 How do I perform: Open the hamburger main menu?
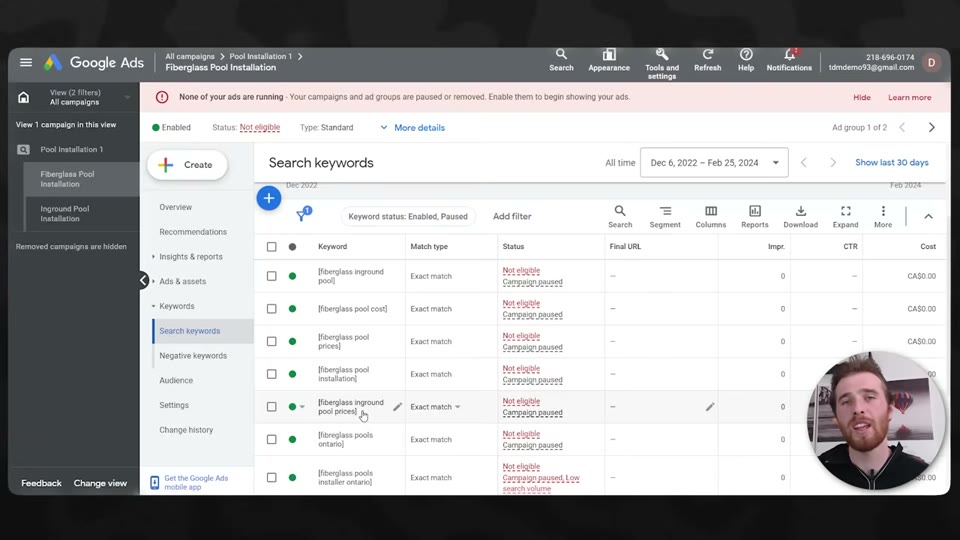pyautogui.click(x=26, y=62)
